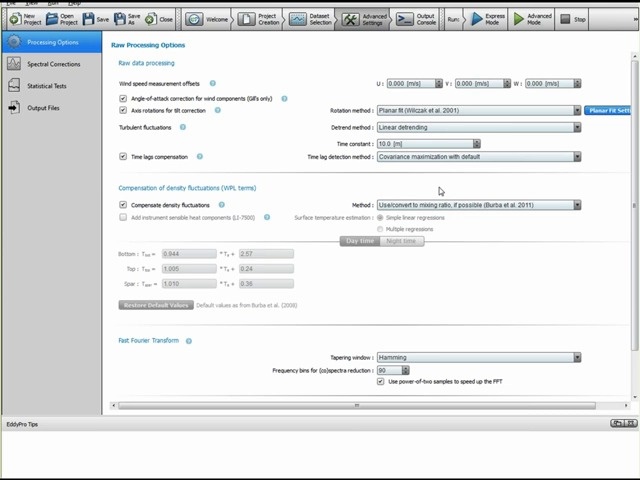Click the scroll right arrow
Image resolution: width=640 pixels, height=480 pixels.
pos(626,405)
